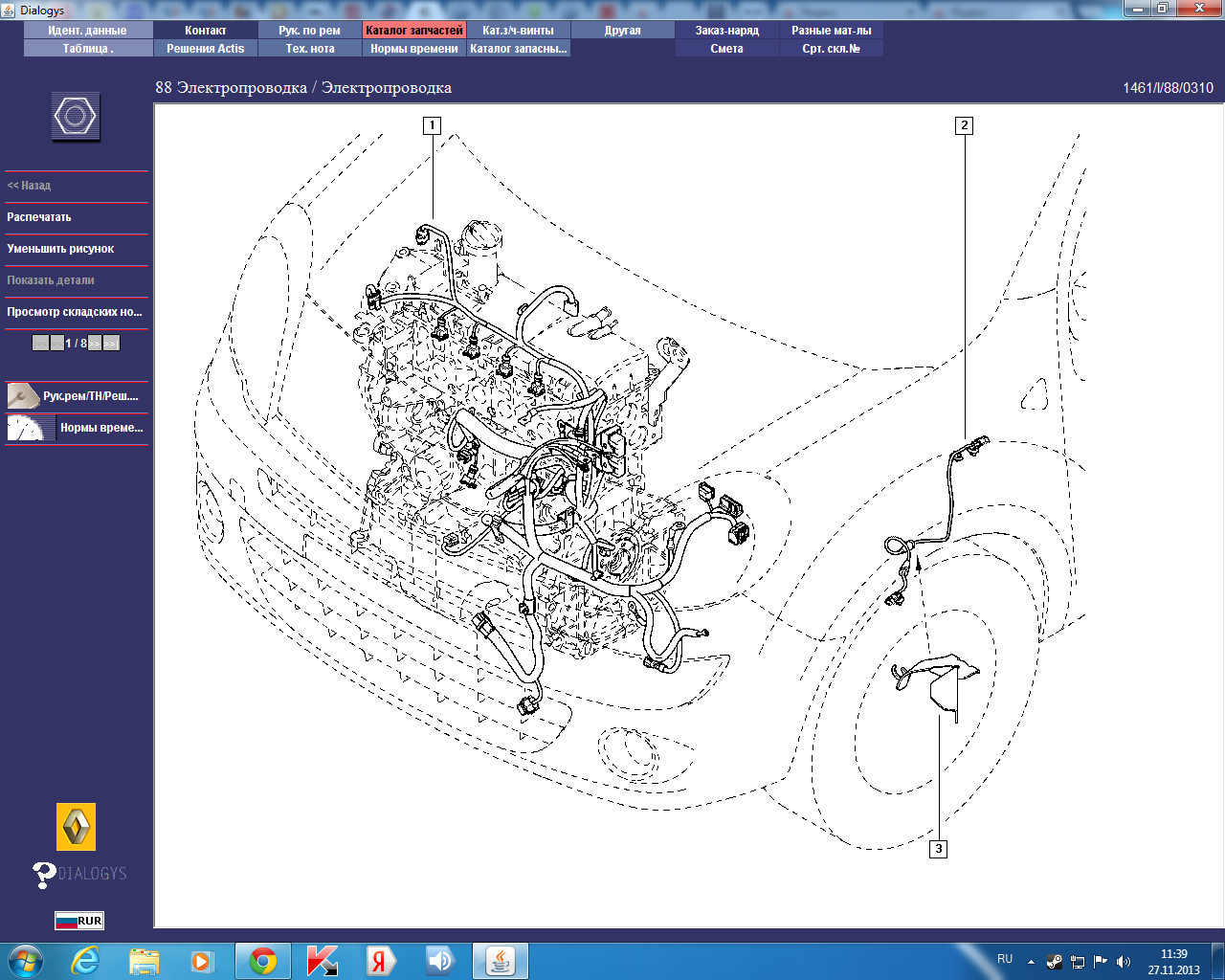1225x980 pixels.
Task: Open Нормы време... sidebar link
Action: (101, 428)
